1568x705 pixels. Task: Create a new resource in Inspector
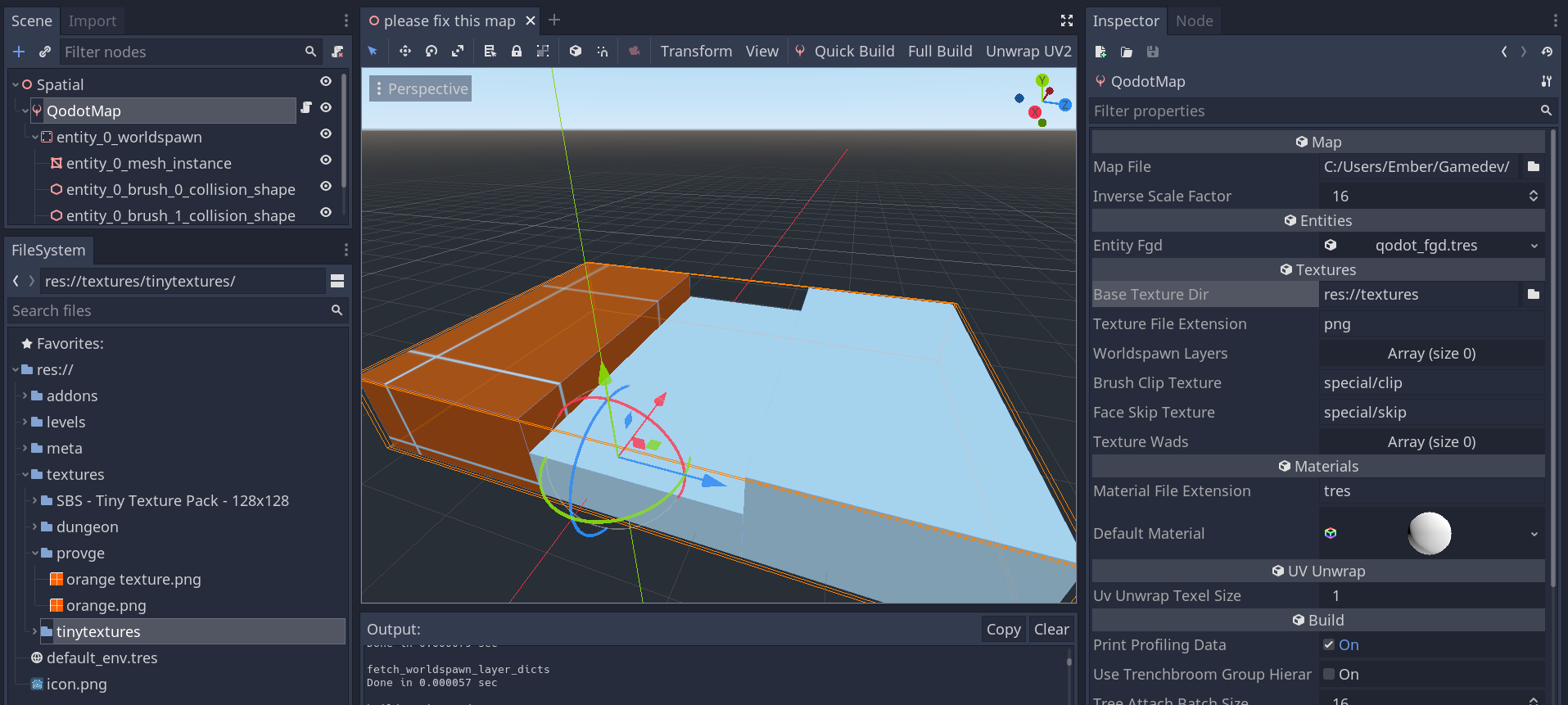click(x=1100, y=52)
